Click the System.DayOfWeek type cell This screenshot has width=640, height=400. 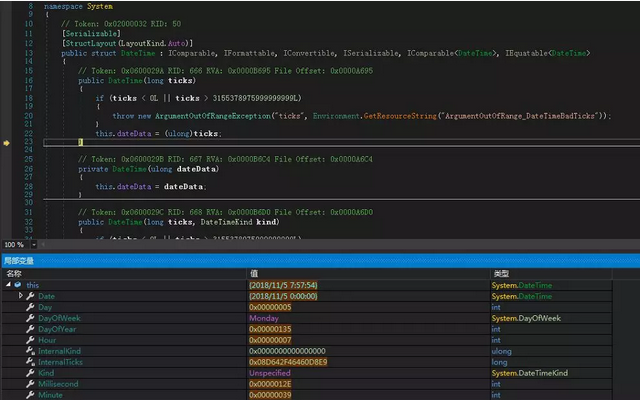(x=526, y=318)
